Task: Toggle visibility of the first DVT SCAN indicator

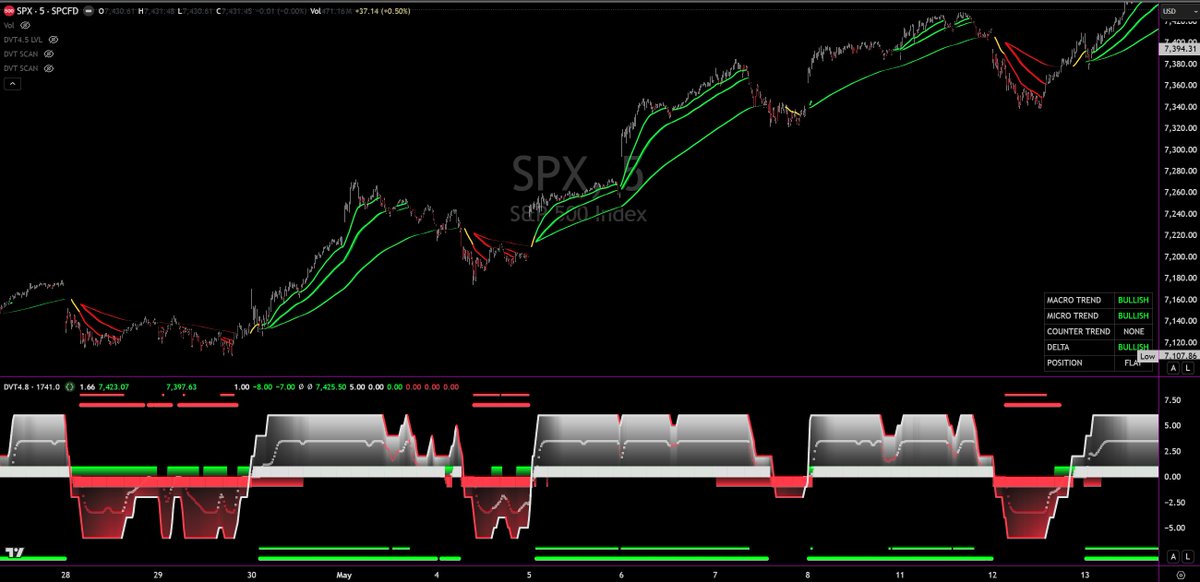Action: (x=48, y=52)
